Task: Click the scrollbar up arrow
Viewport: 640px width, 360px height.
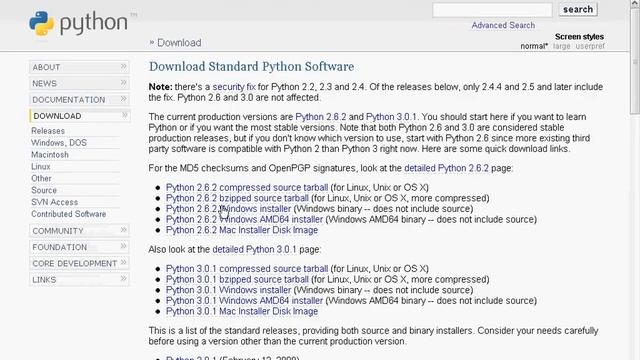Action: 635,3
